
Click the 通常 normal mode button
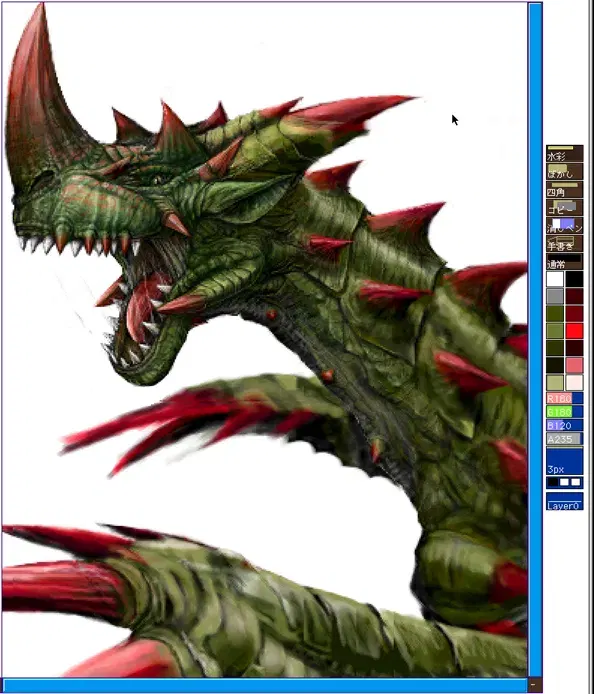564,261
